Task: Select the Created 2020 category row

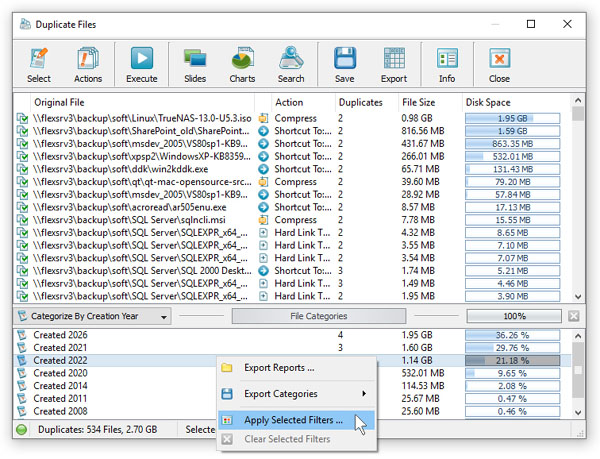Action: tap(293, 373)
